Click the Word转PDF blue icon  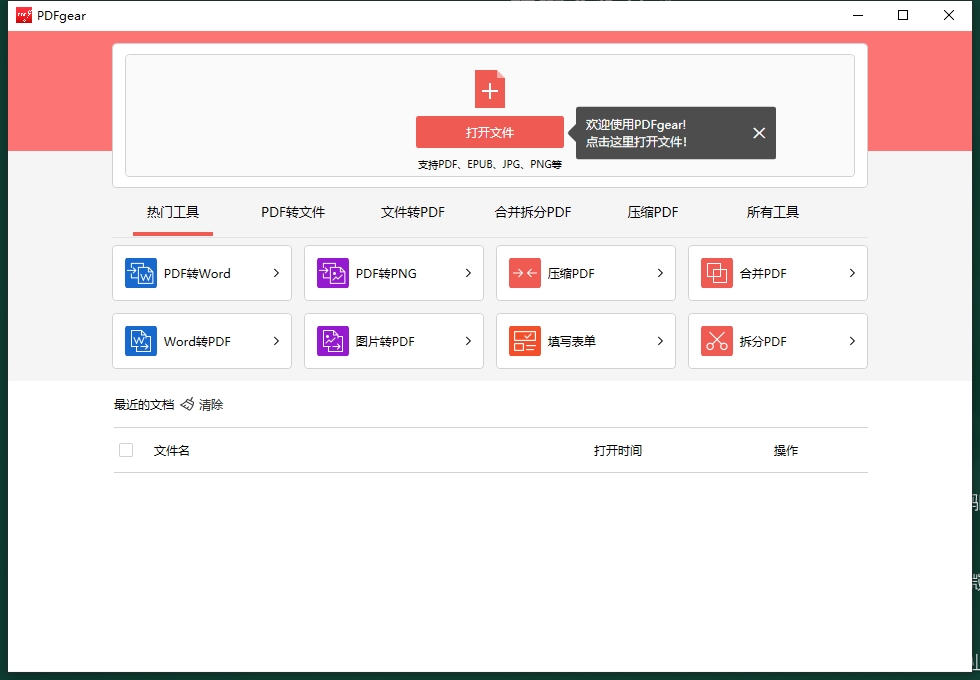[141, 341]
